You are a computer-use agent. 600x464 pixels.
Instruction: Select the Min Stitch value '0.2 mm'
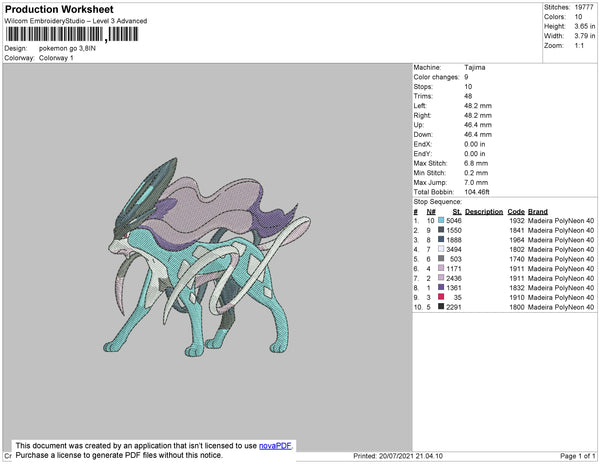coord(476,173)
